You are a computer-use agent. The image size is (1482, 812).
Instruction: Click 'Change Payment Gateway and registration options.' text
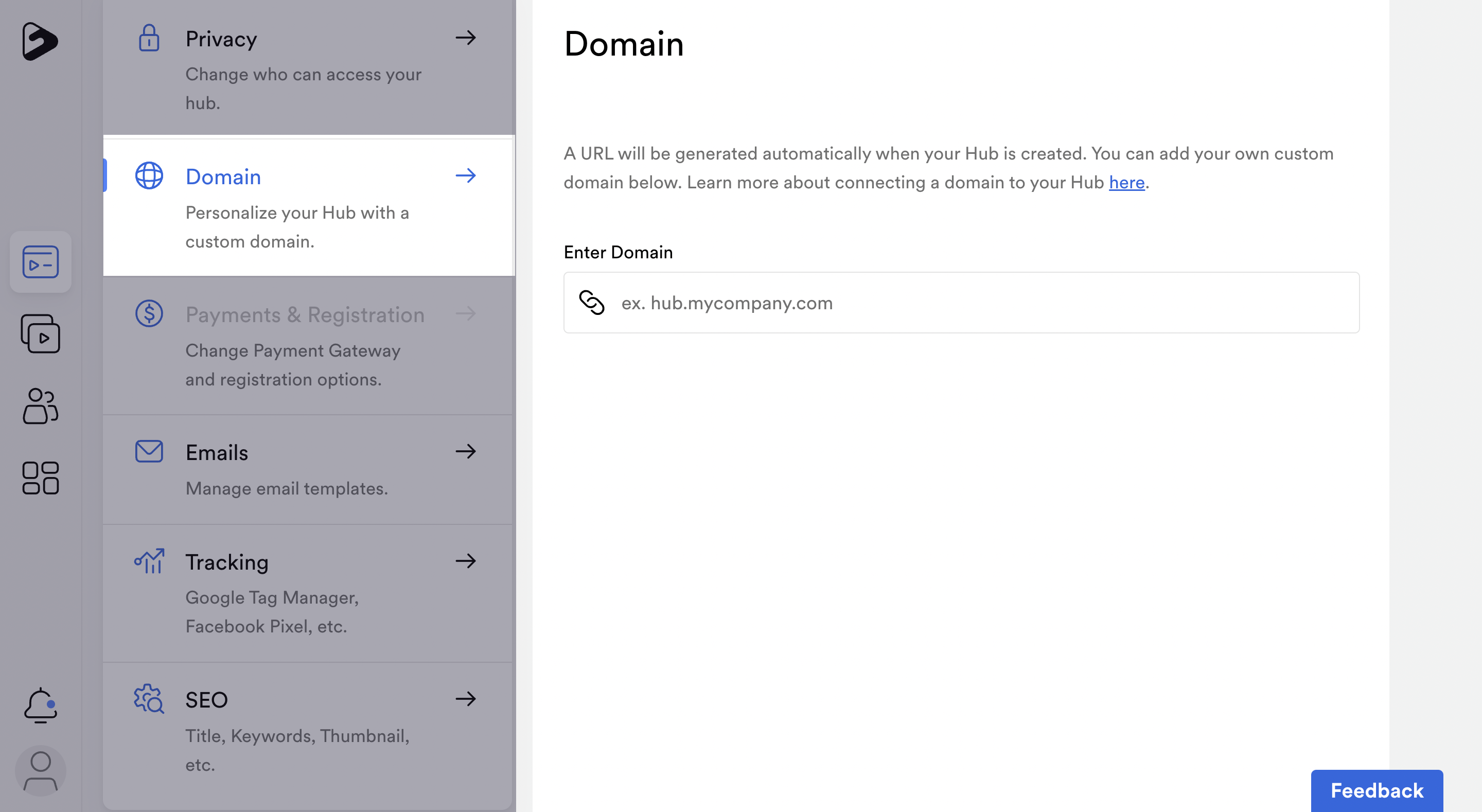tap(292, 365)
